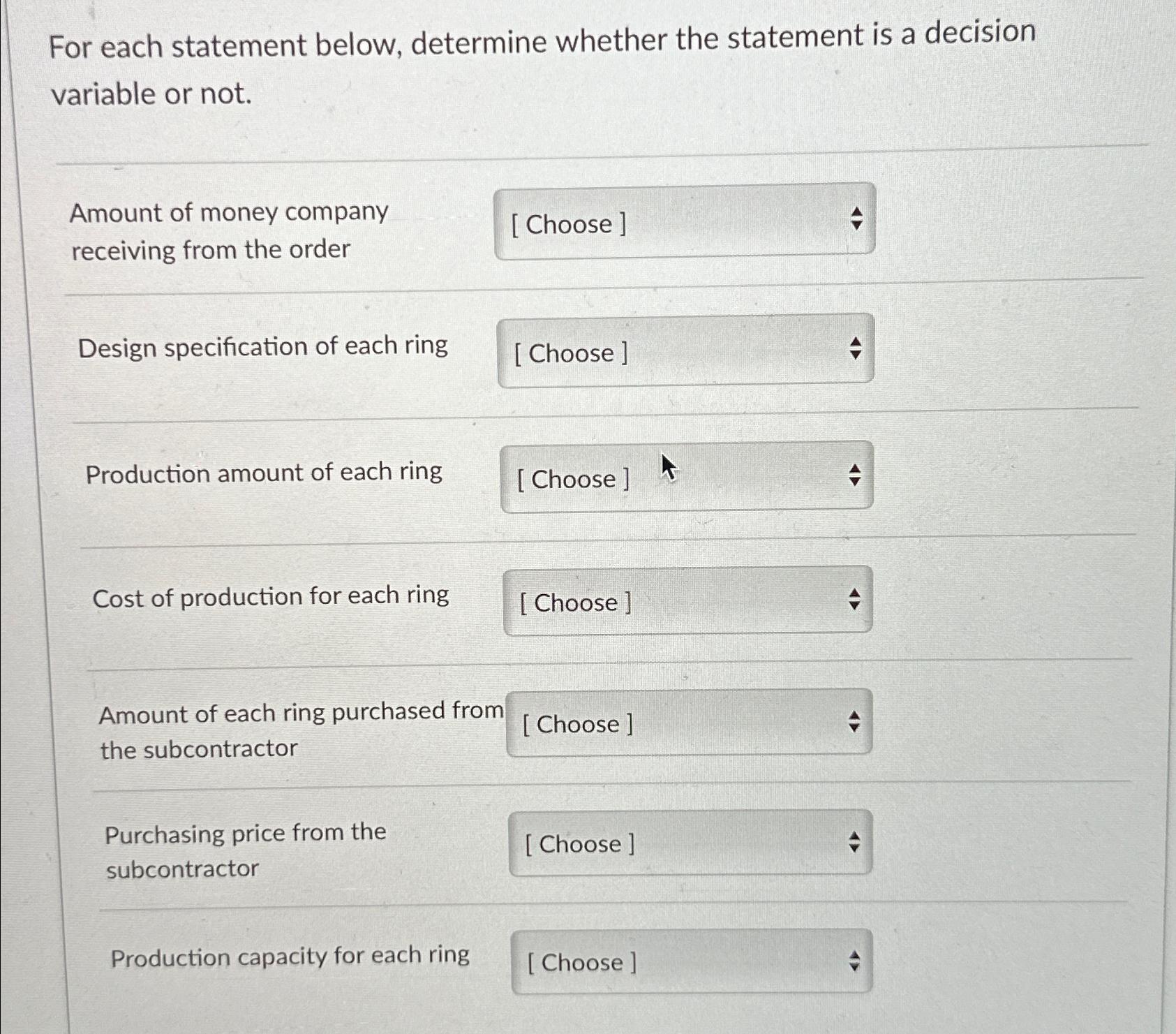Click label 'Production amount of each ring'
This screenshot has height=1034, width=1176.
[x=265, y=473]
